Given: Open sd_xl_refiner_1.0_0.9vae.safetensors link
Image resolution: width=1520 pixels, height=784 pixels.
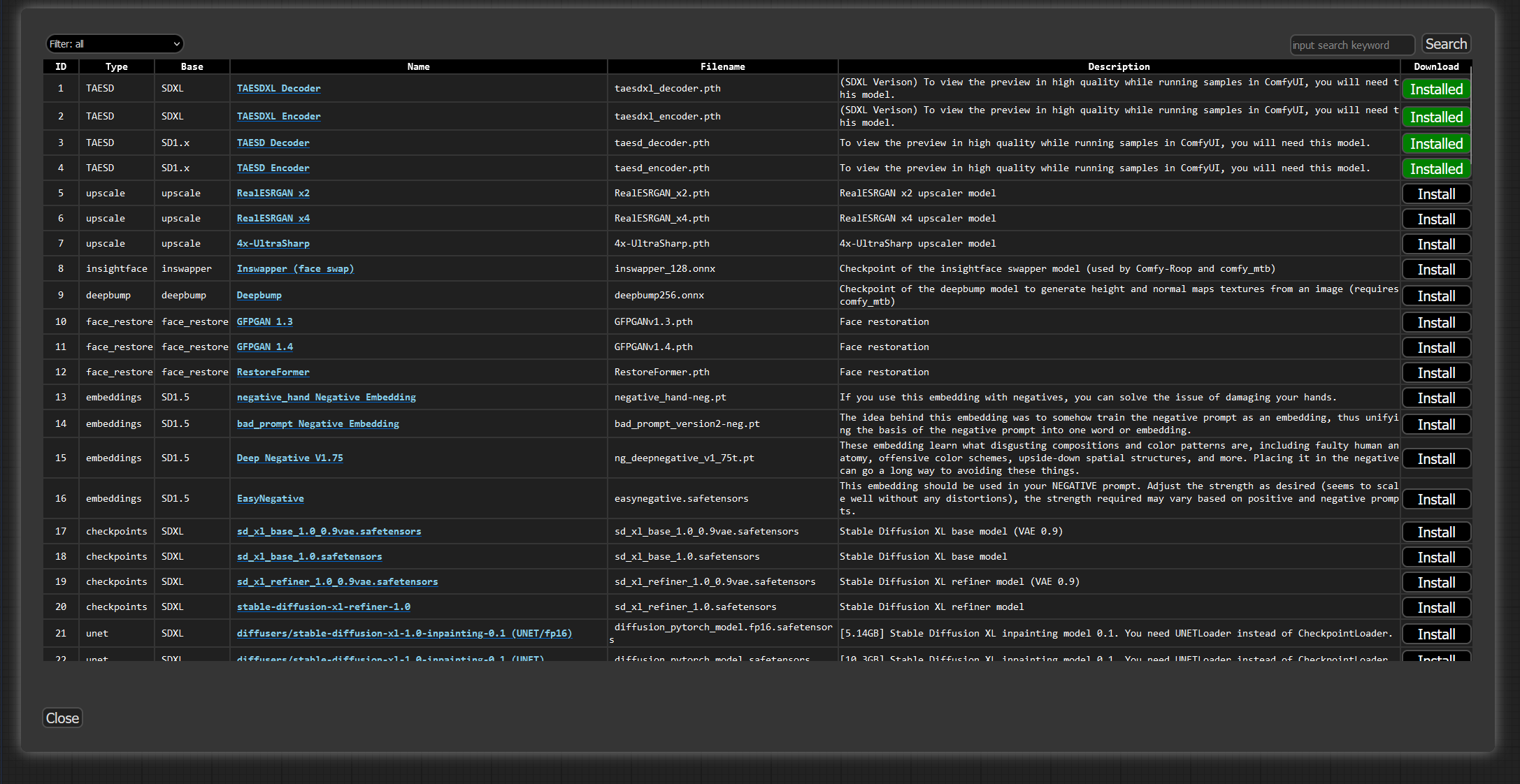Looking at the screenshot, I should (x=337, y=581).
